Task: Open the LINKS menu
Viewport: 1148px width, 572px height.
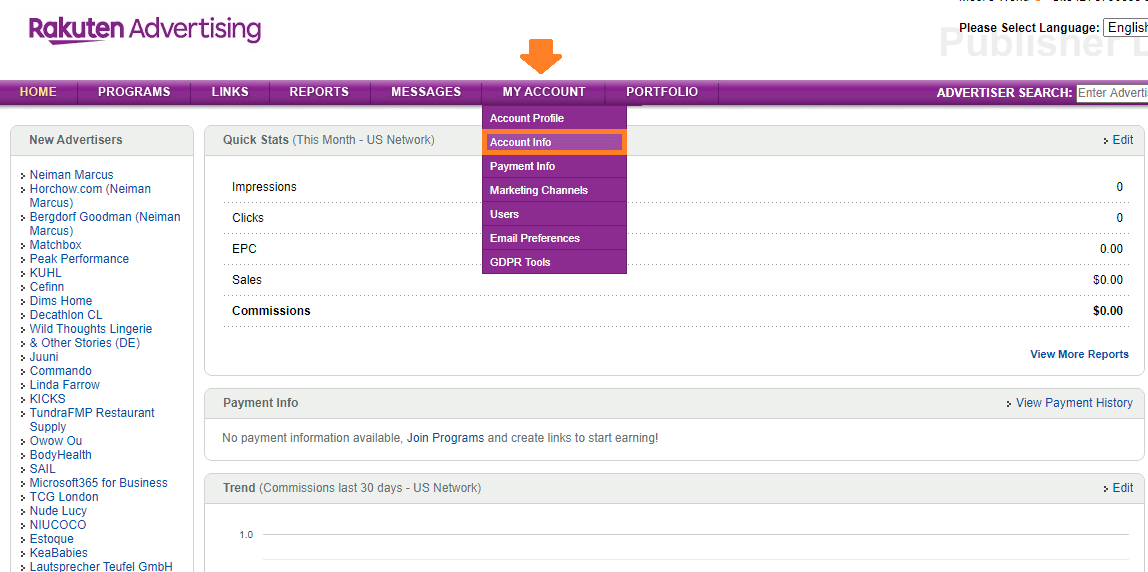Action: click(x=230, y=92)
